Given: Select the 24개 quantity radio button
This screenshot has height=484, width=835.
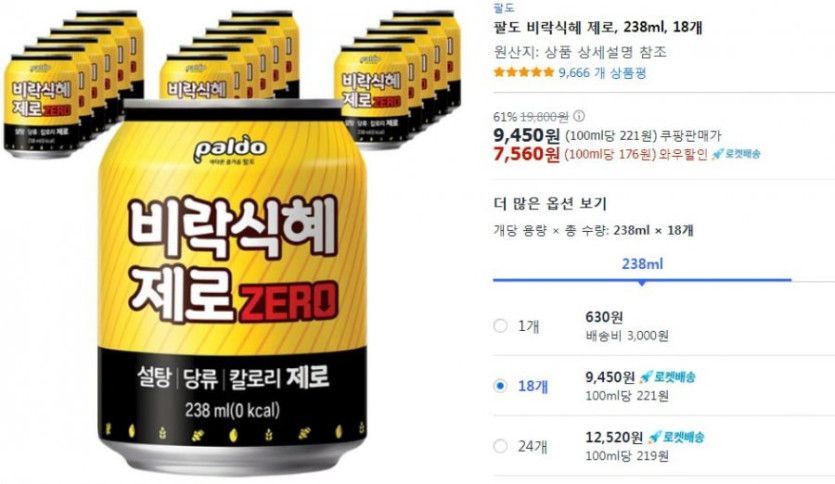Looking at the screenshot, I should 500,446.
